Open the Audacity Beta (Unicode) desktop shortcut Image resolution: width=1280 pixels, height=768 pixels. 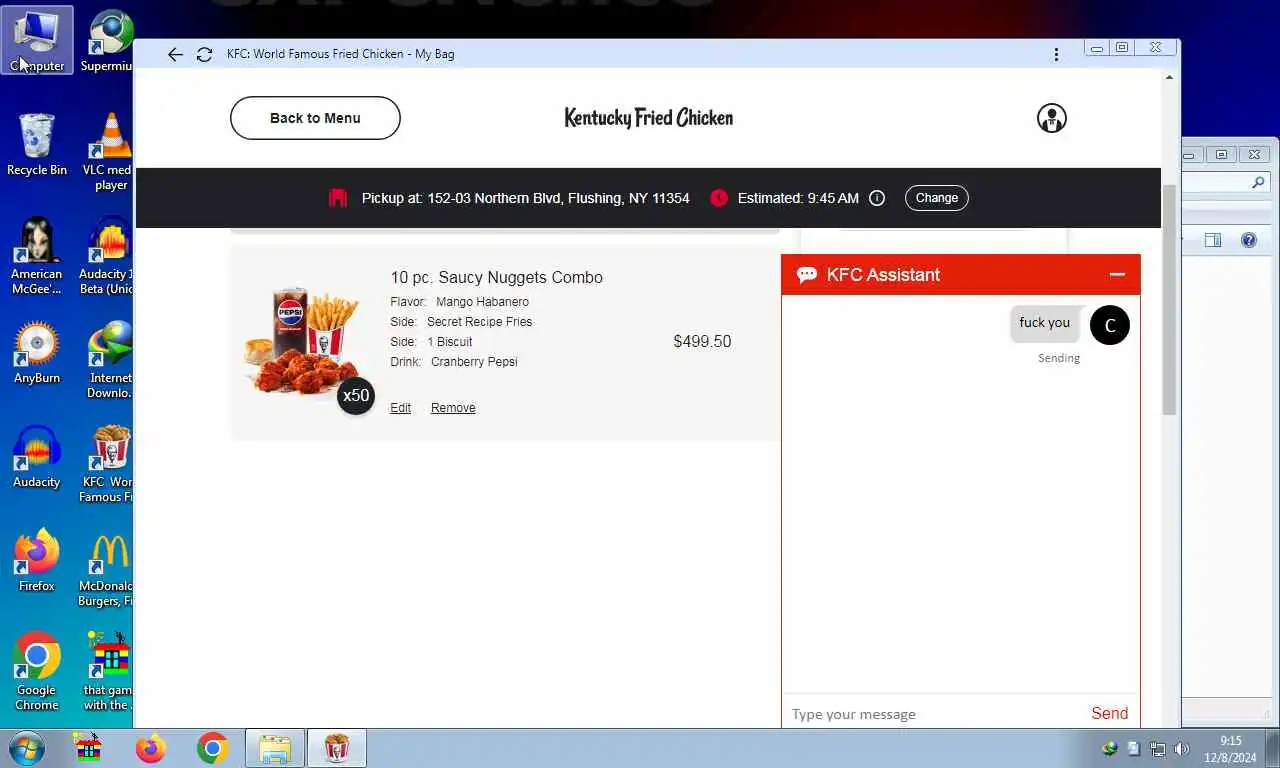tap(108, 256)
